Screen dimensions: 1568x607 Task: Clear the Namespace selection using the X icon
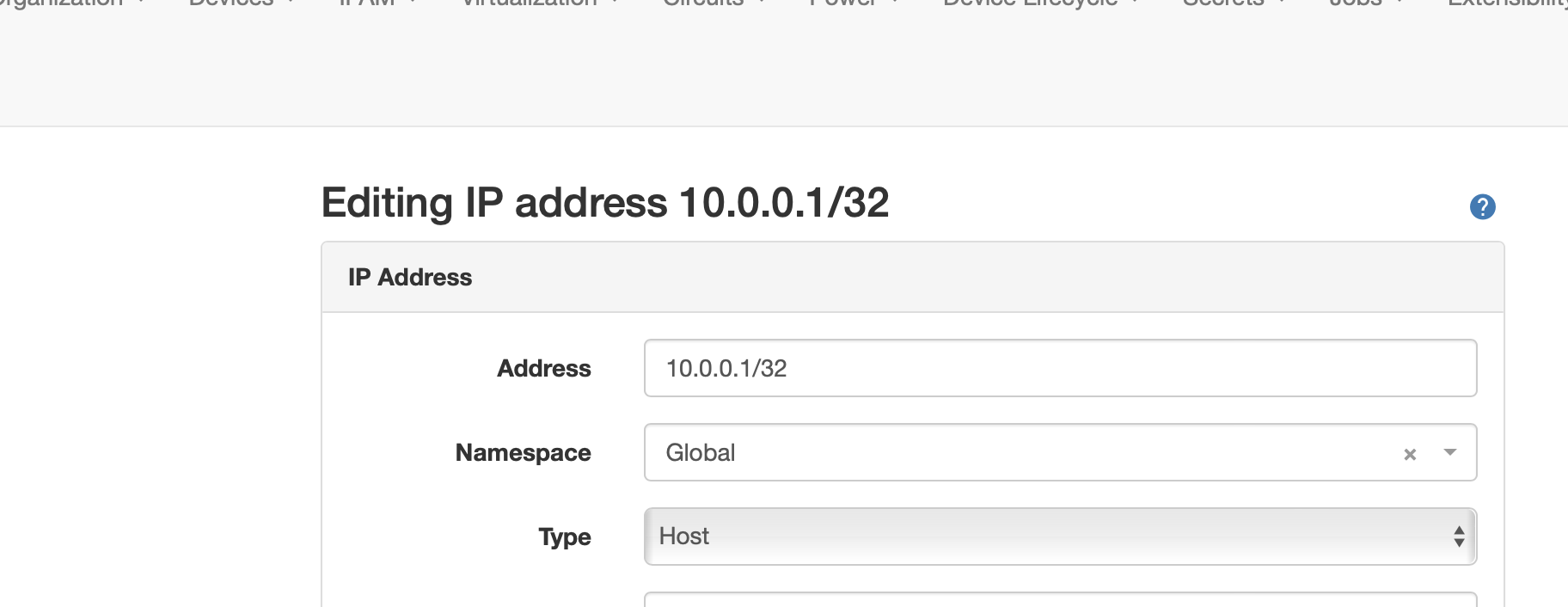point(1409,453)
